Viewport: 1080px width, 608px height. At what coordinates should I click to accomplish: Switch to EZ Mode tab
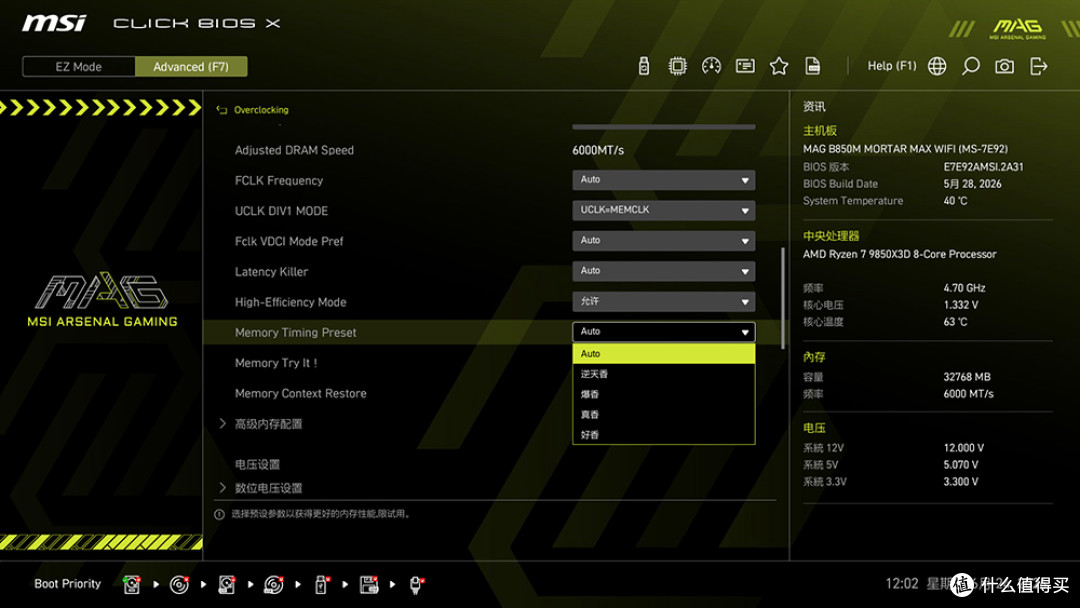79,67
